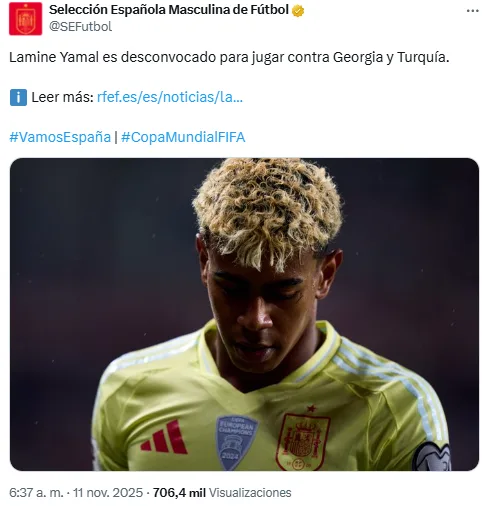
Task: Click the 706,4 mil Visualizaciones count
Action: click(222, 492)
